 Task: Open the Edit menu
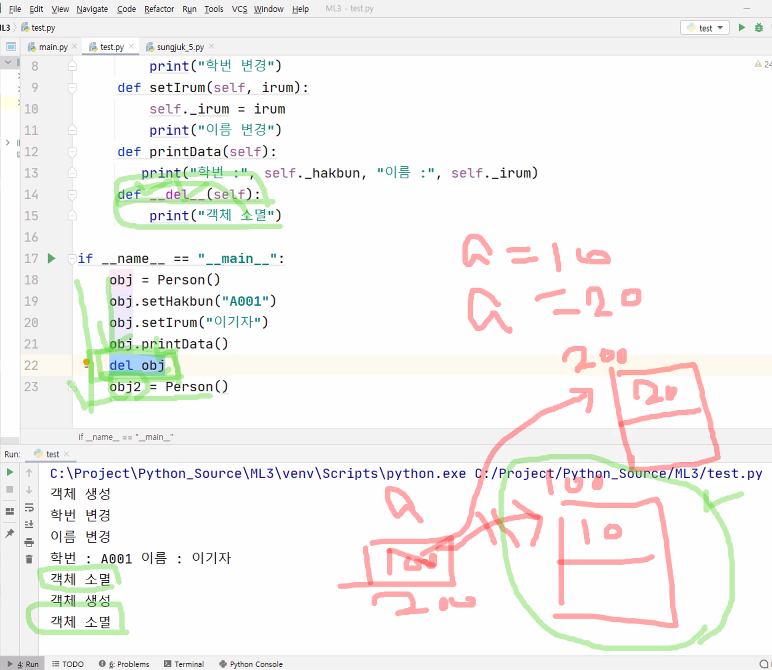pyautogui.click(x=36, y=9)
